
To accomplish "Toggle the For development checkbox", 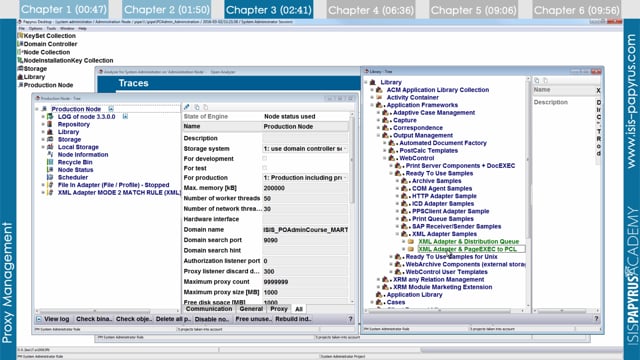I will 264,158.
